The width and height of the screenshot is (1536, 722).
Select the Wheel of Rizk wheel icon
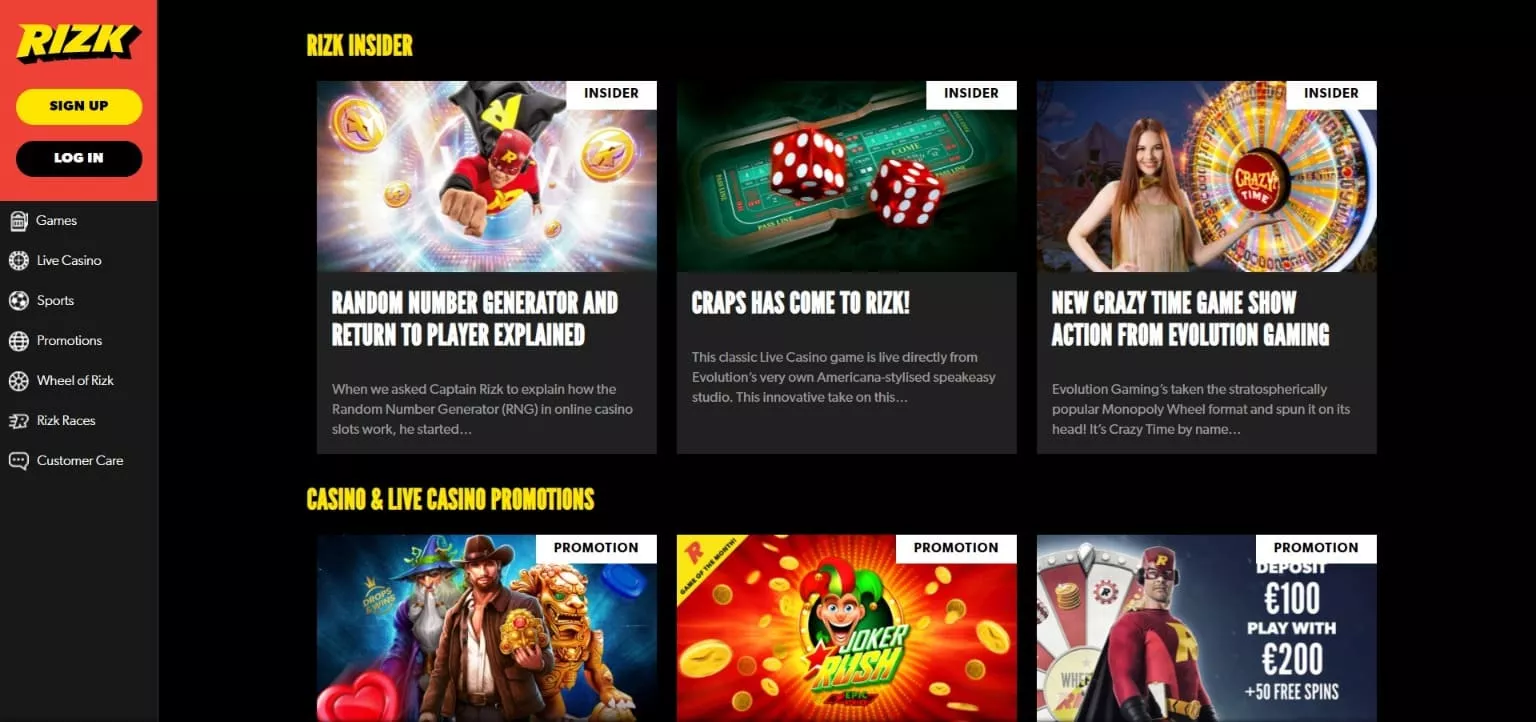pos(18,381)
